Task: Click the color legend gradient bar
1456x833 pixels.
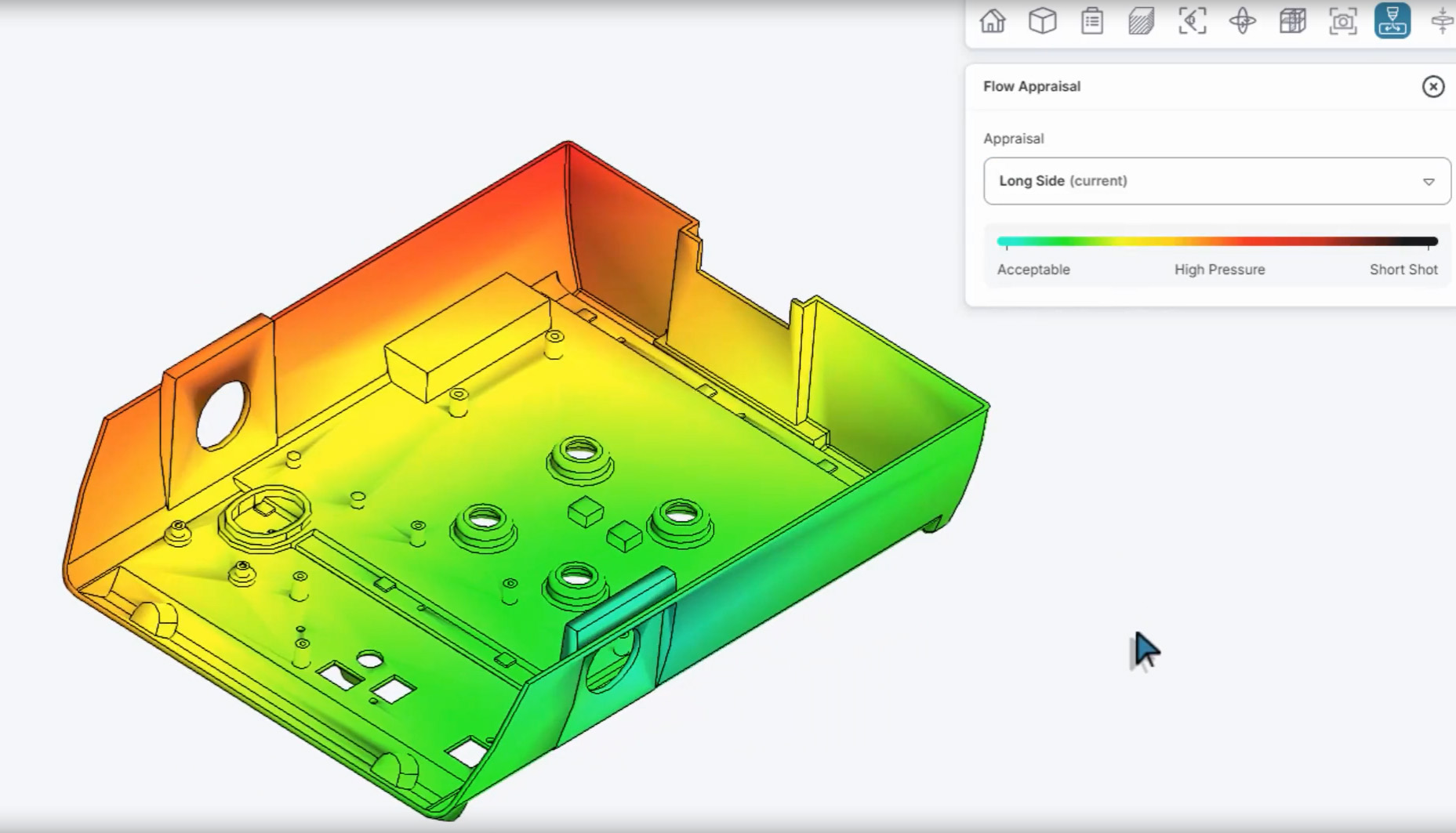Action: coord(1216,241)
